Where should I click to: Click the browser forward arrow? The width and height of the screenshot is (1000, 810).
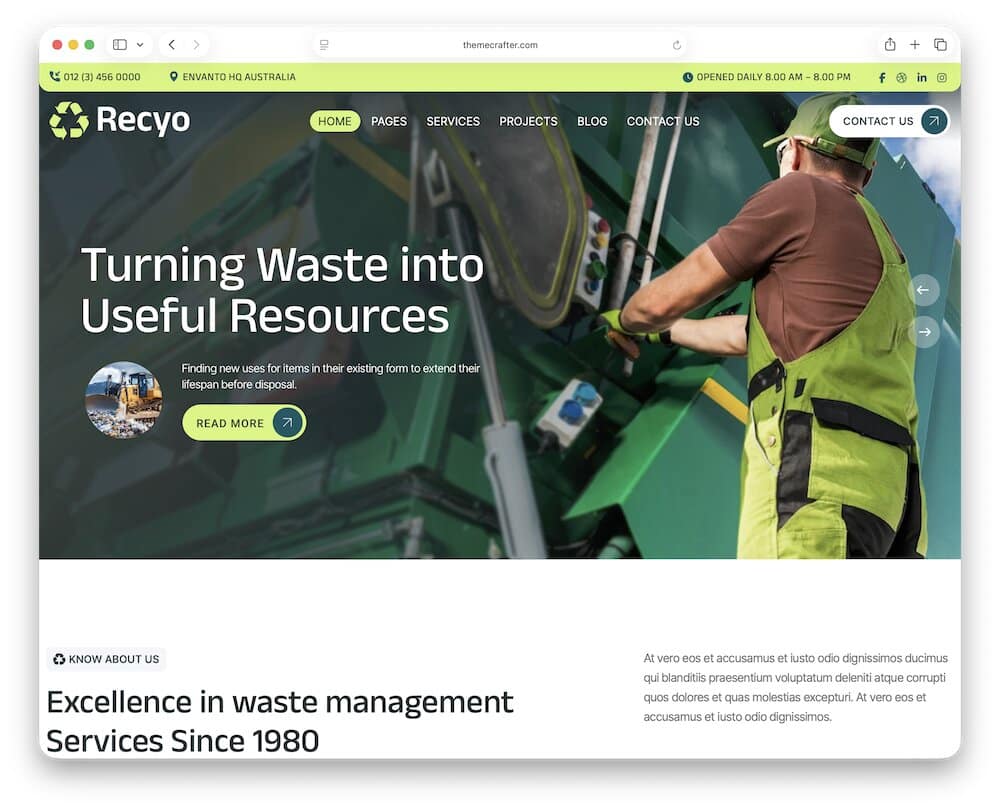[x=196, y=45]
